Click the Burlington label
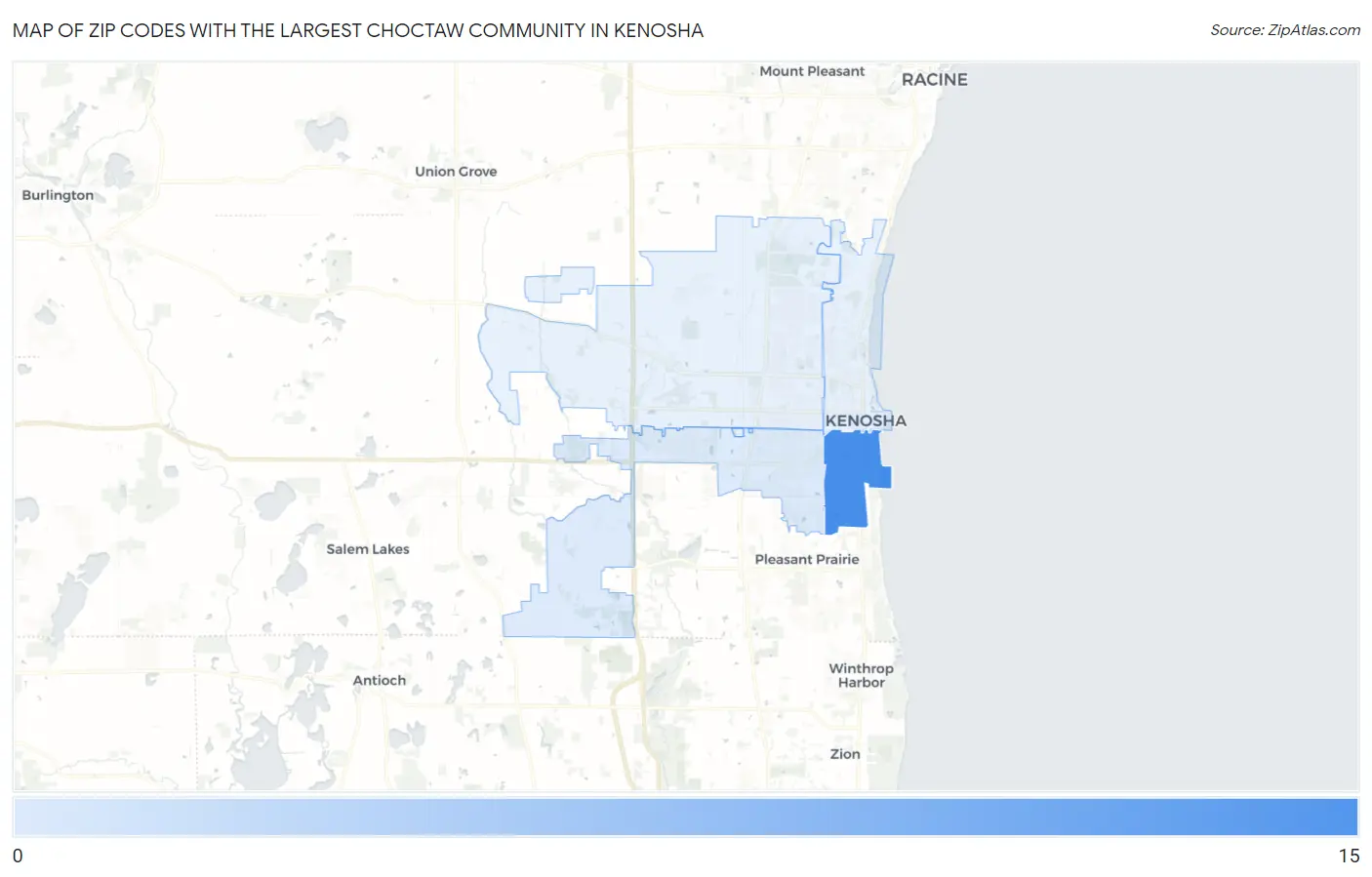 [x=58, y=195]
